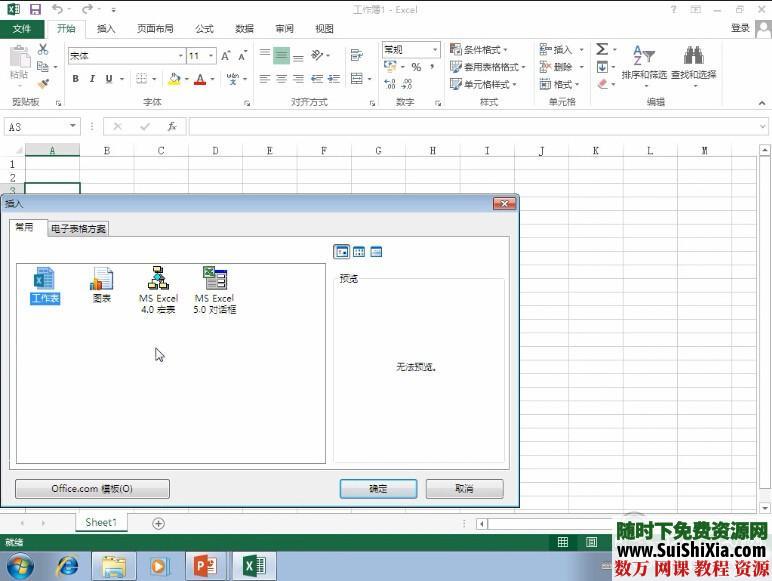The height and width of the screenshot is (581, 772).
Task: Open the 页面布局 ribbon tab
Action: [x=155, y=29]
